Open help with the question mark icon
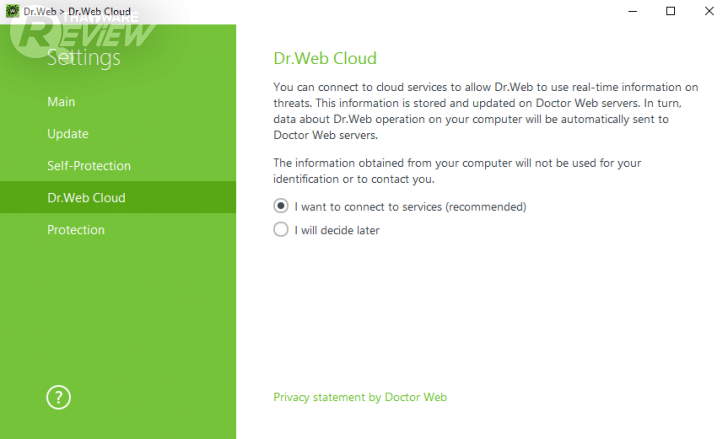 click(58, 396)
